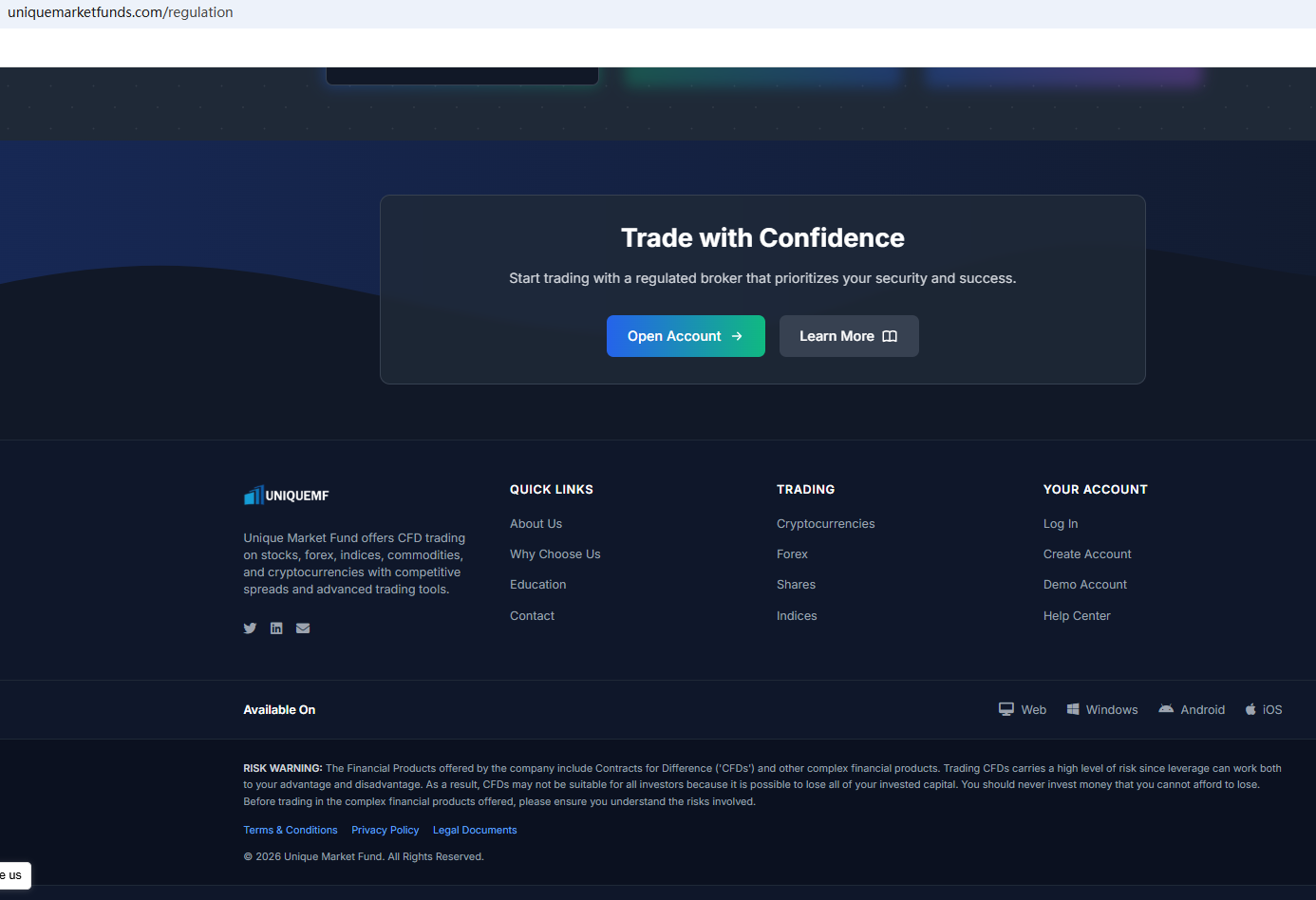Click the Twitter icon in footer
This screenshot has width=1316, height=900.
(250, 628)
